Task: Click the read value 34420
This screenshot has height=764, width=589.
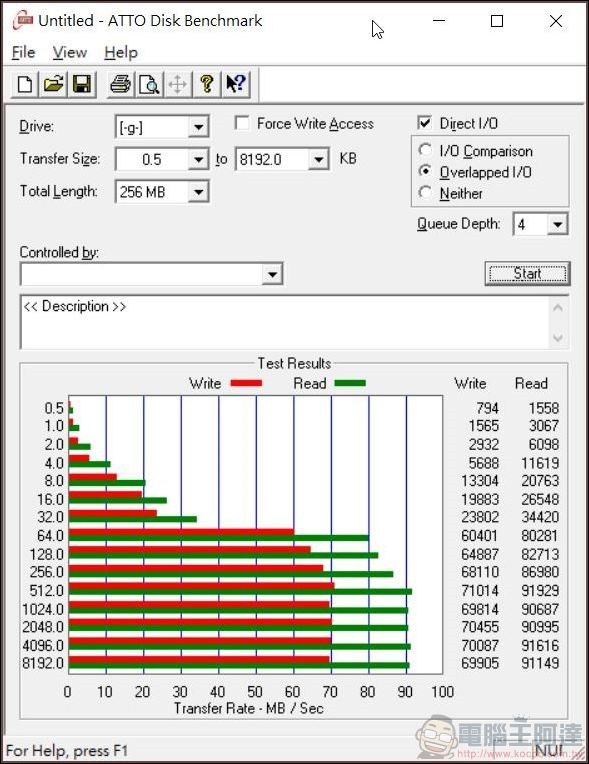Action: coord(540,517)
